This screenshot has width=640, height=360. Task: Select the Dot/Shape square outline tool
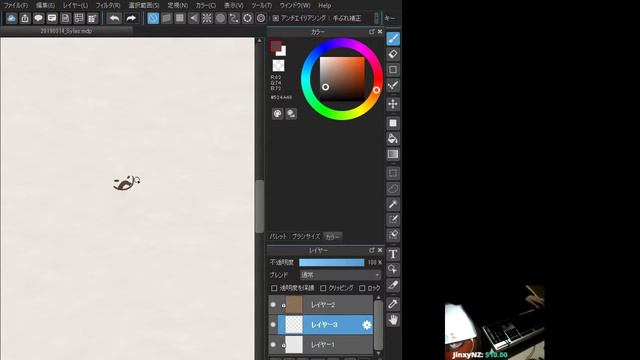tap(393, 69)
